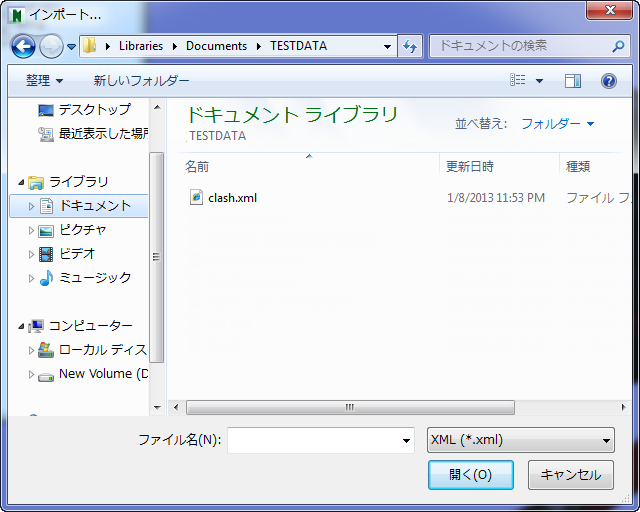Click the change view icon
The image size is (640, 512).
click(518, 80)
